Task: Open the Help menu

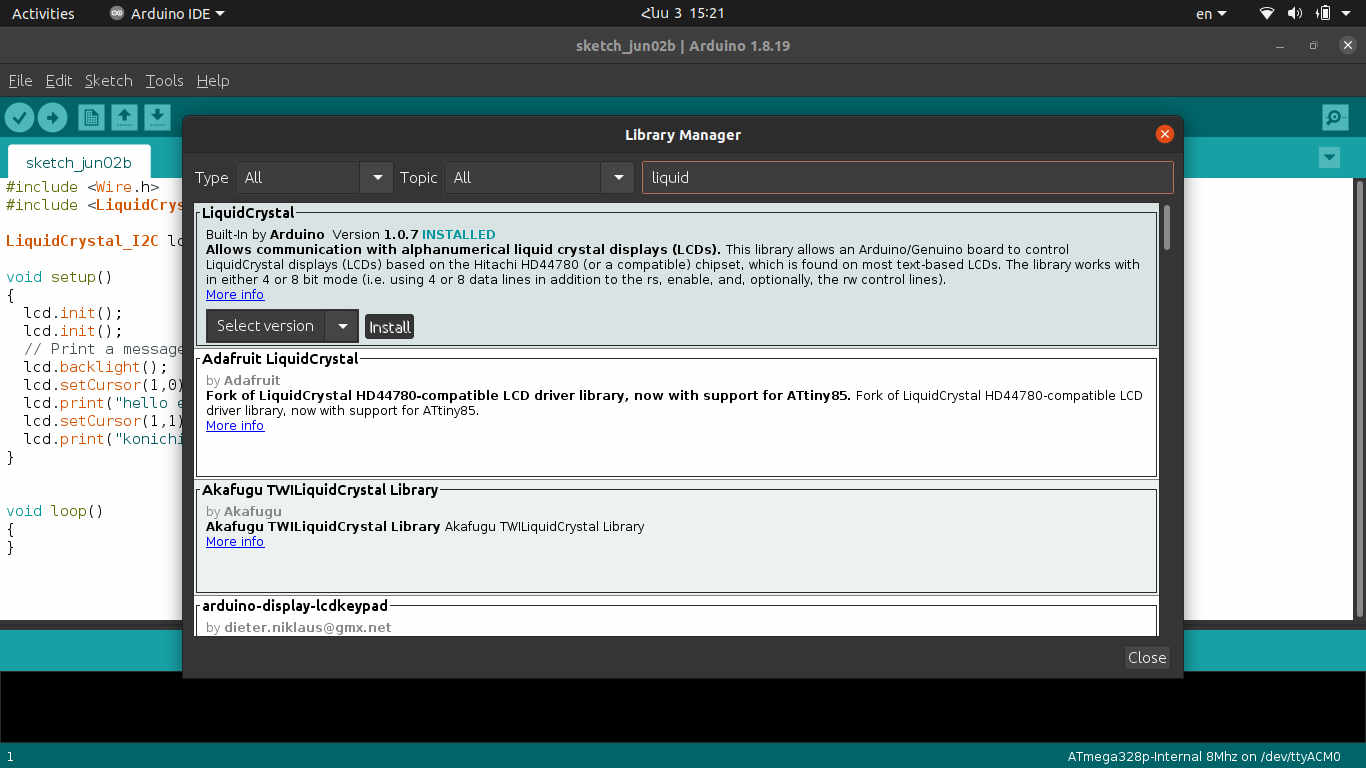Action: [213, 81]
